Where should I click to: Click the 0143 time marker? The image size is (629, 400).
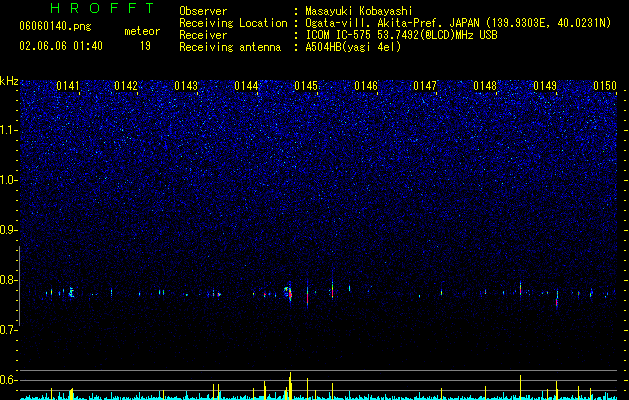point(186,86)
